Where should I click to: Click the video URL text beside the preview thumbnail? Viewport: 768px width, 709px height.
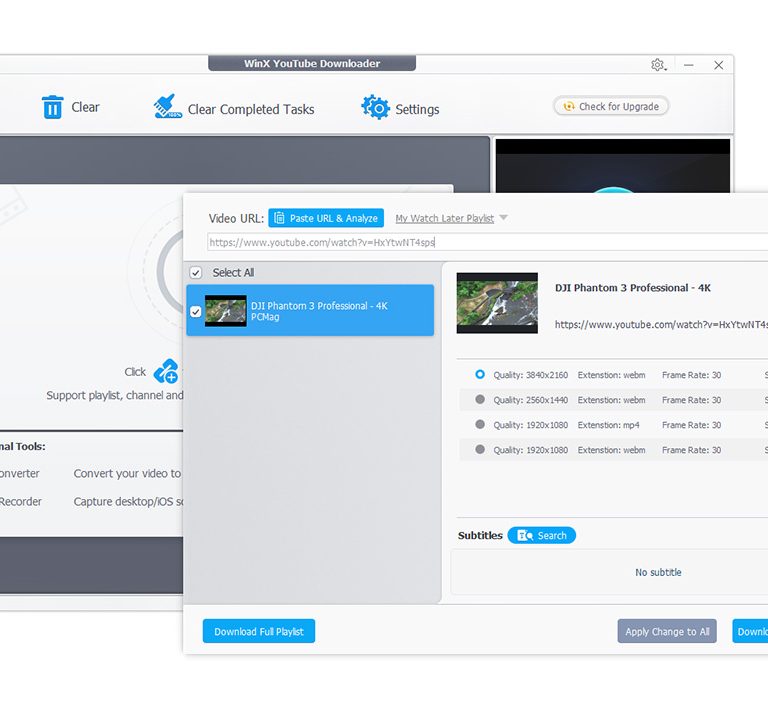coord(661,324)
